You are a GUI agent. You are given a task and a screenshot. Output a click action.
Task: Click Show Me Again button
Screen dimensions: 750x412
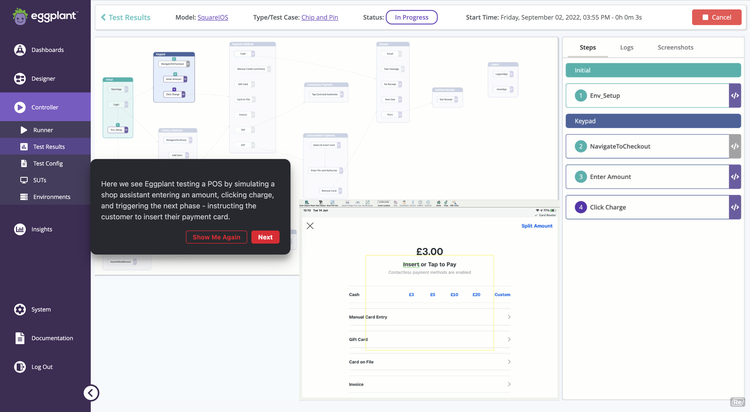(x=216, y=237)
